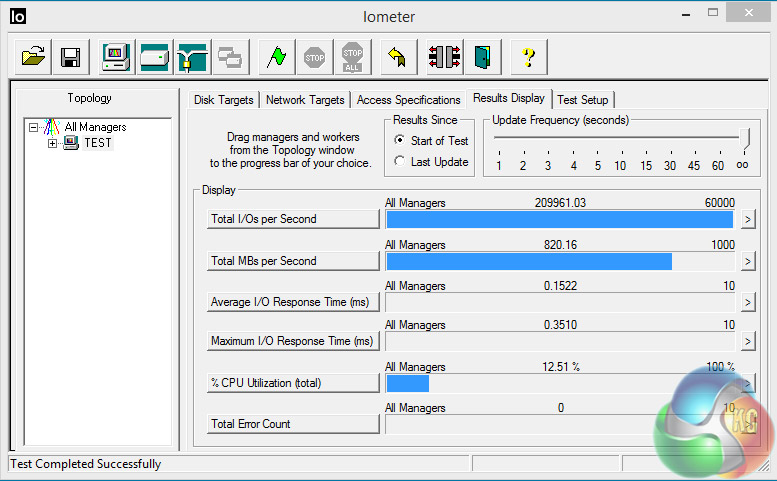Maximize the Iometer window
The width and height of the screenshot is (777, 481).
tap(713, 12)
